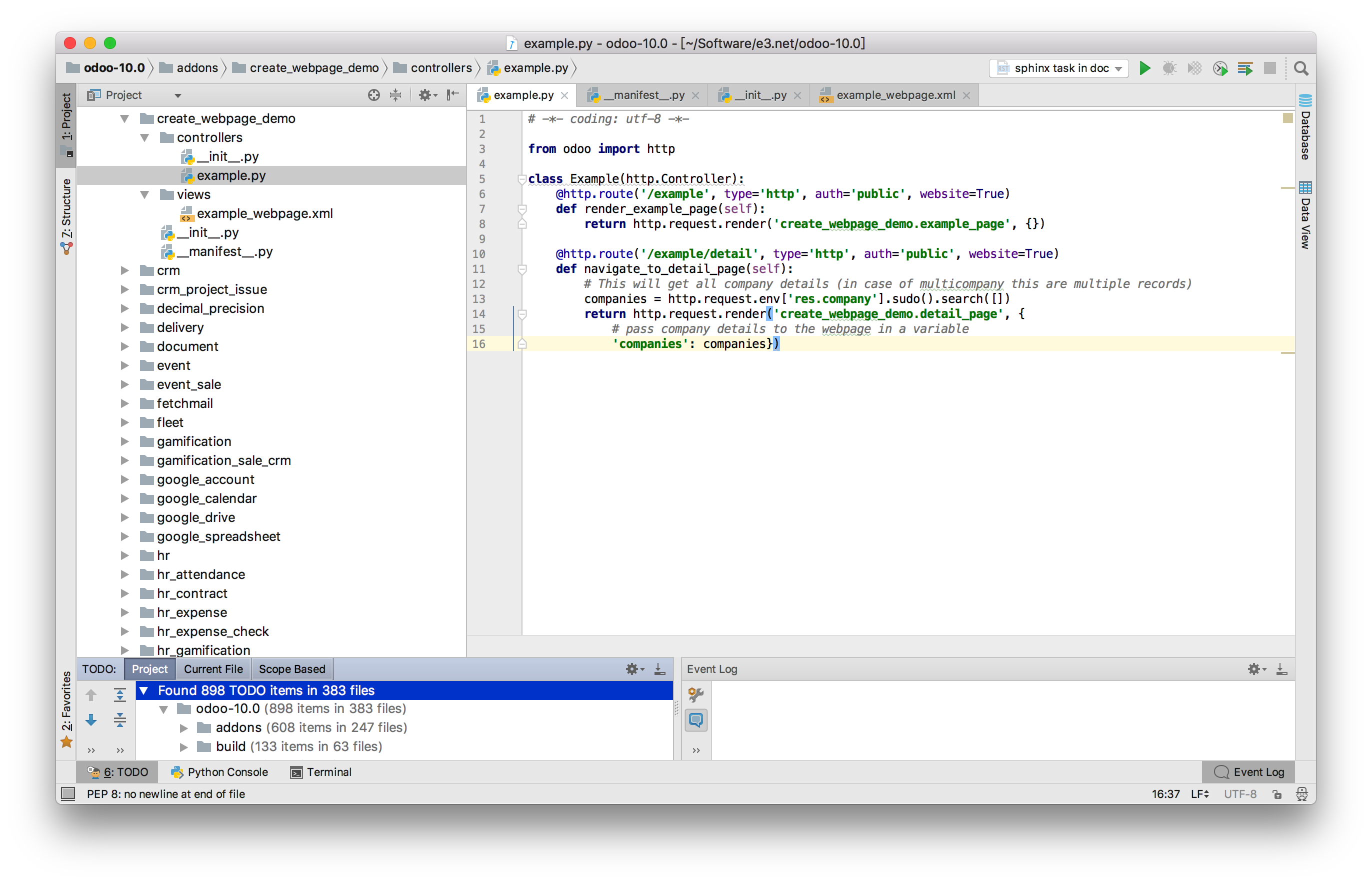Toggle file read-only lock icon
1372x884 pixels.
(x=1276, y=794)
